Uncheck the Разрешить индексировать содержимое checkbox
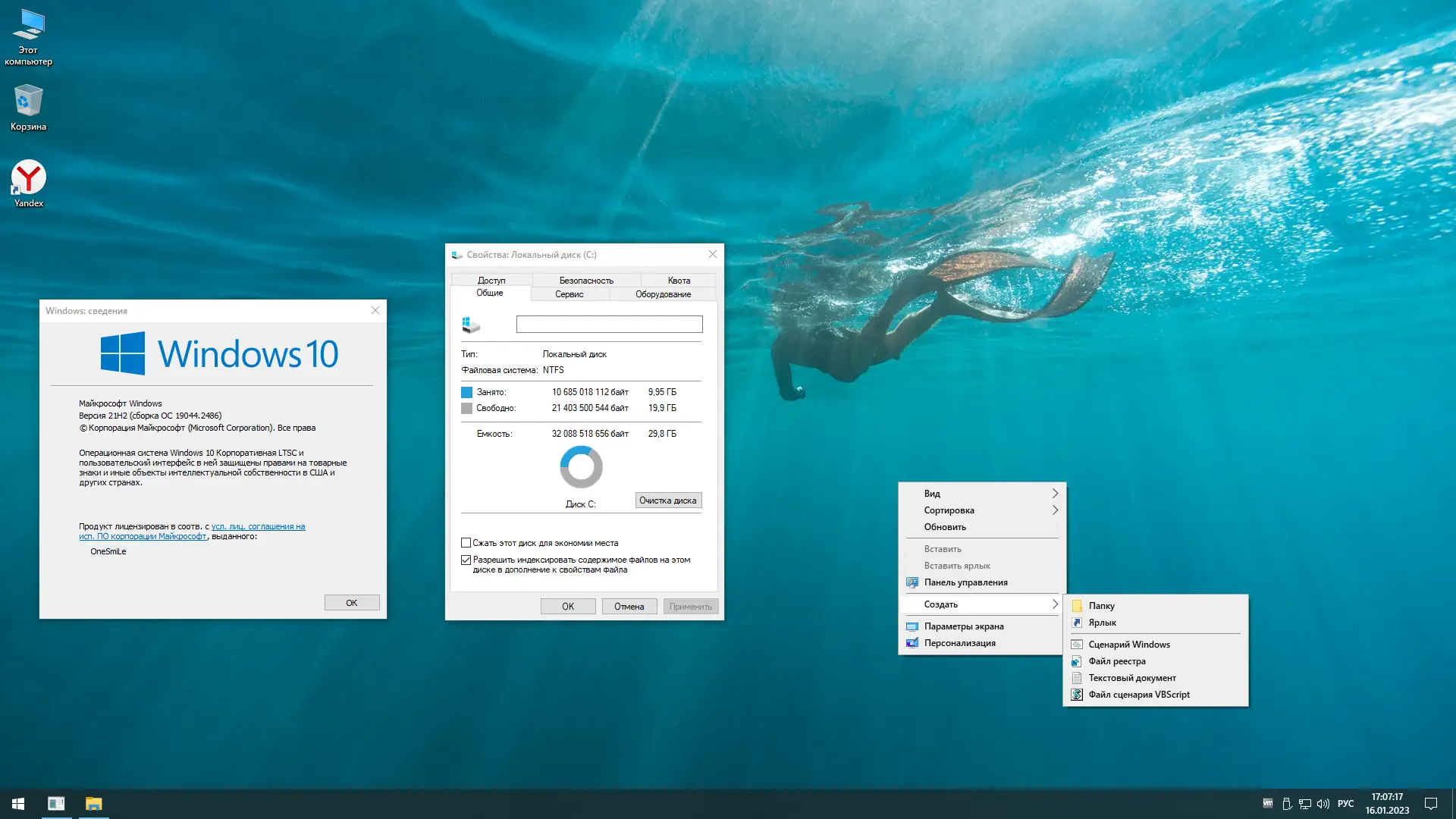The image size is (1456, 819). tap(466, 560)
